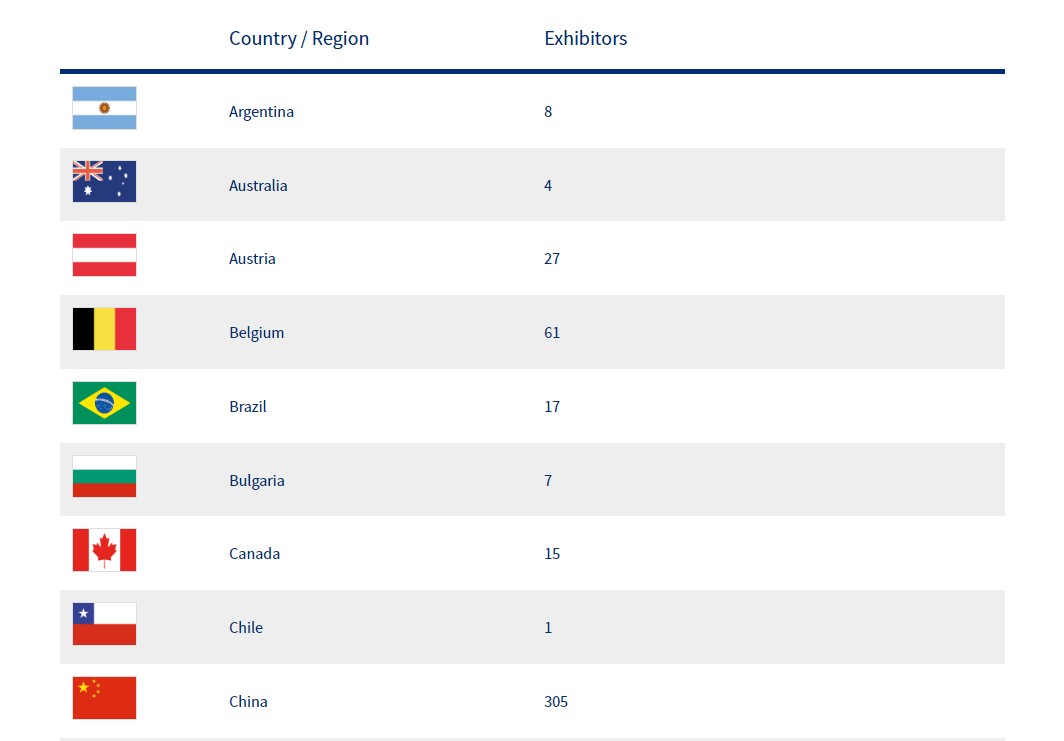Viewport: 1064px width, 741px height.
Task: Click the Country / Region column header
Action: (x=298, y=39)
